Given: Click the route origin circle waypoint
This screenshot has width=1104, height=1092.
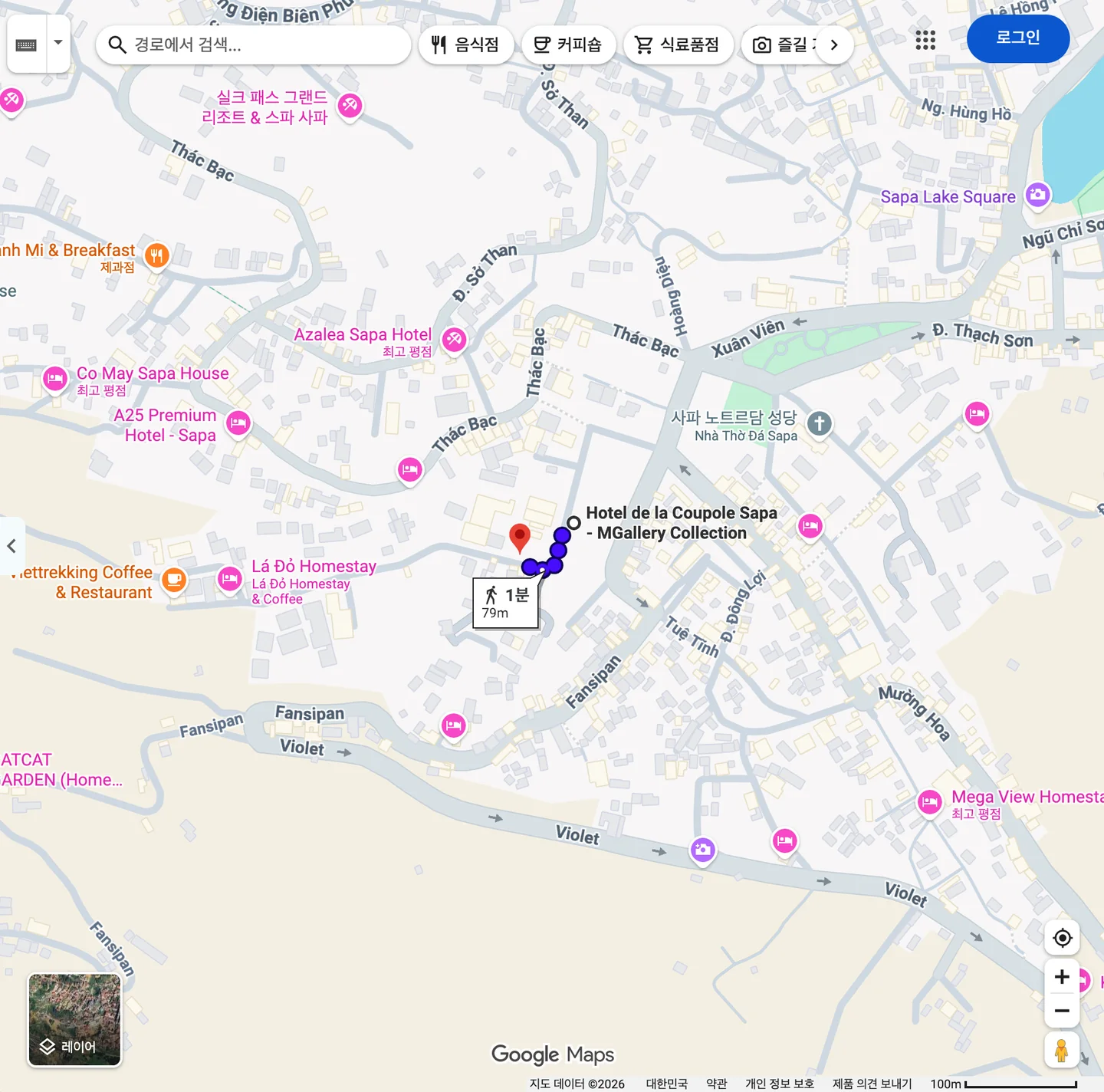Looking at the screenshot, I should coord(573,523).
